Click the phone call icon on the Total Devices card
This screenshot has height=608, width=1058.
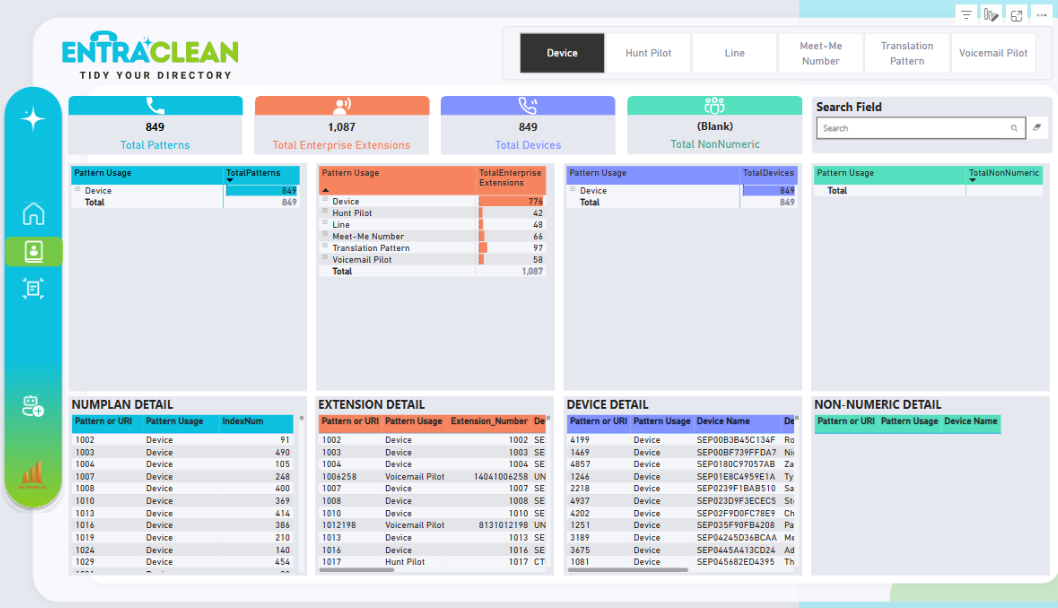tap(528, 105)
